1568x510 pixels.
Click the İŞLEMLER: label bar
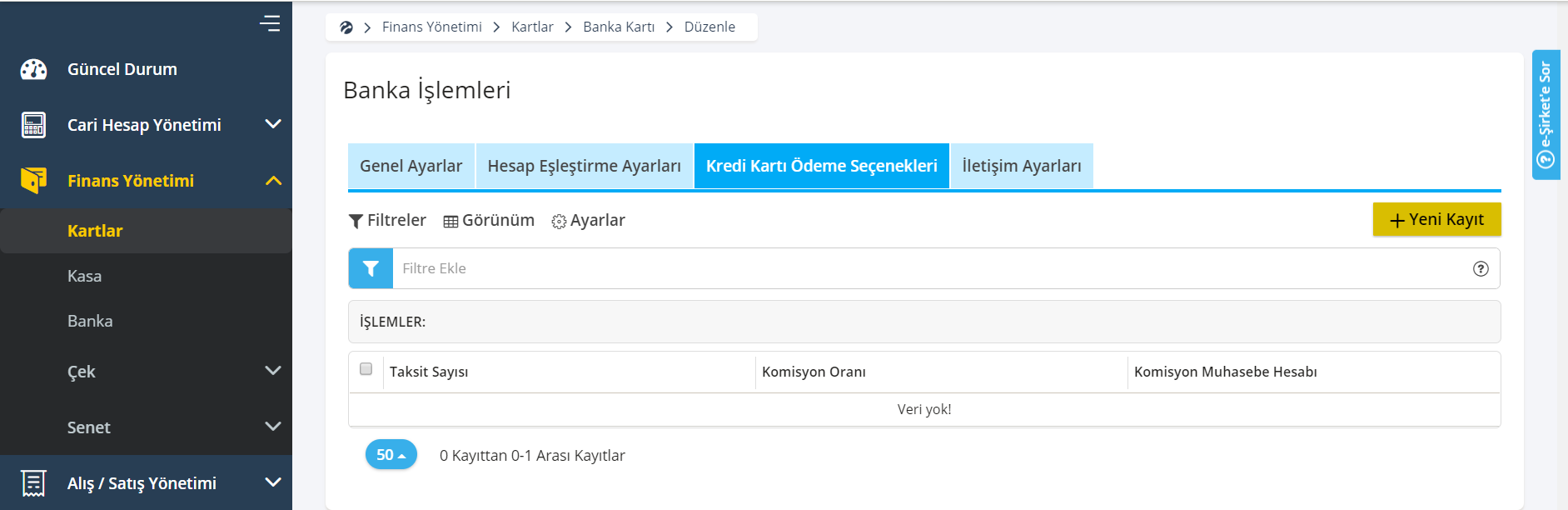(924, 322)
